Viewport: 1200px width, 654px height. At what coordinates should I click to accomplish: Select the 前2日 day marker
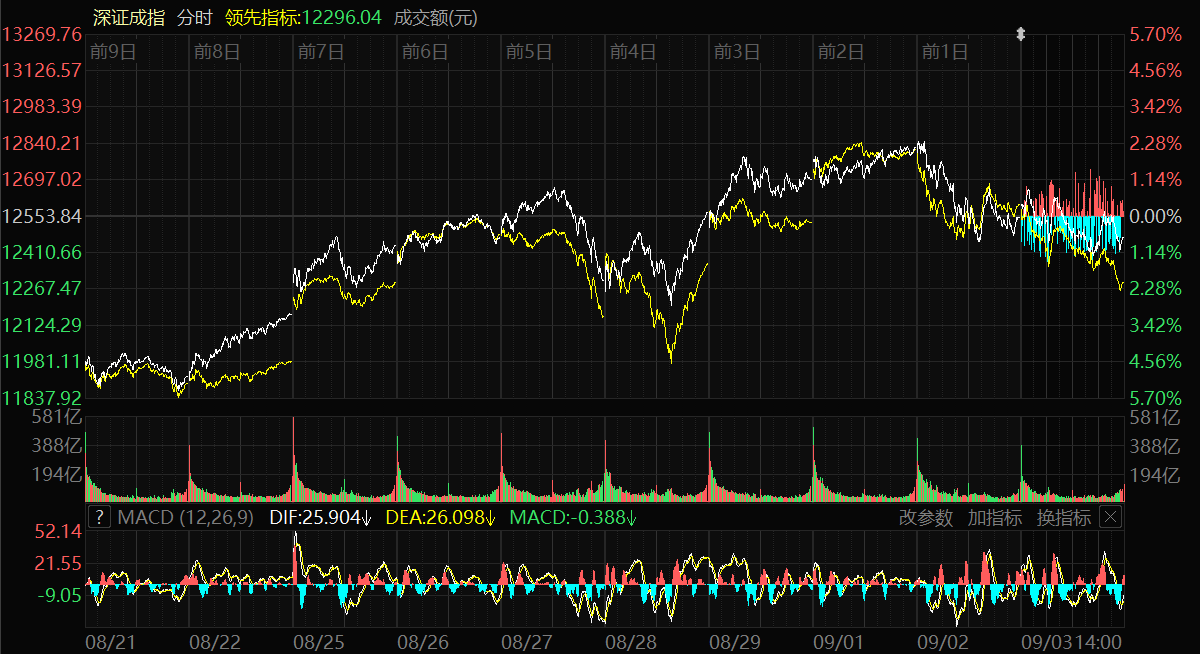pos(840,51)
